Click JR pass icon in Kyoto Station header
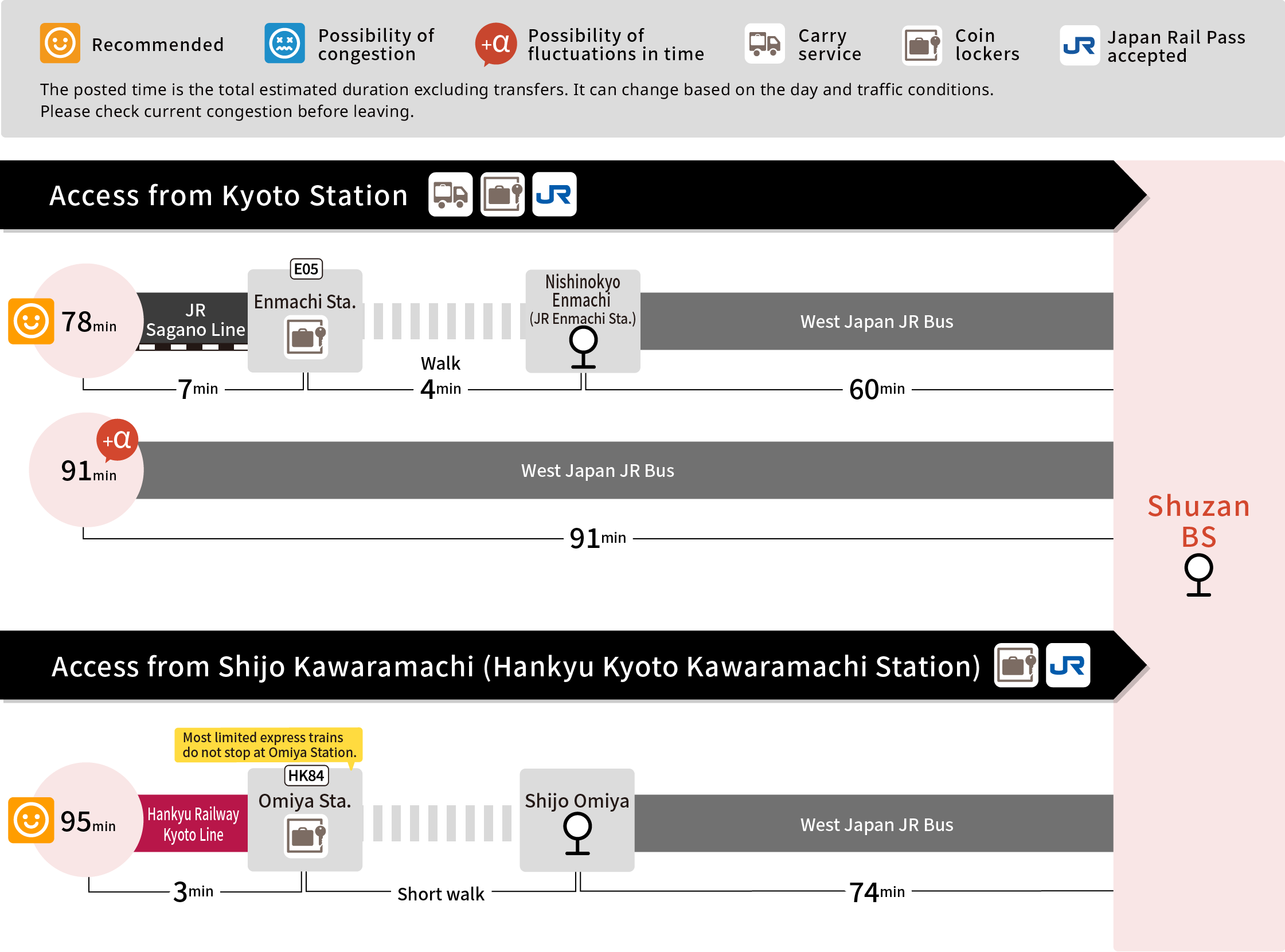The image size is (1285, 952). pos(554,194)
